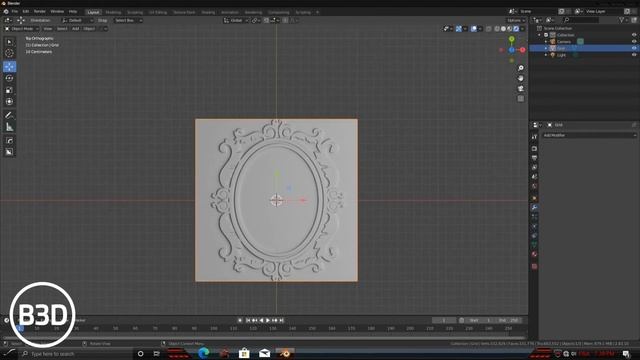Select the Annotate pencil tool
The image size is (640, 360).
[x=9, y=116]
